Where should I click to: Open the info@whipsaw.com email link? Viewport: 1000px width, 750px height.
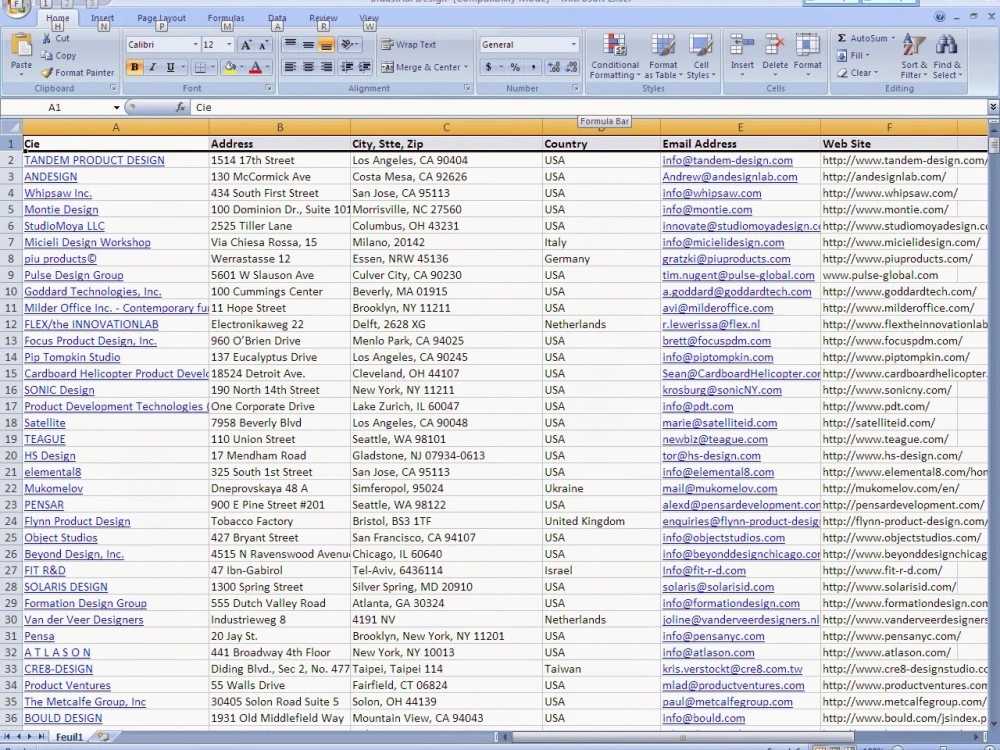pyautogui.click(x=712, y=193)
